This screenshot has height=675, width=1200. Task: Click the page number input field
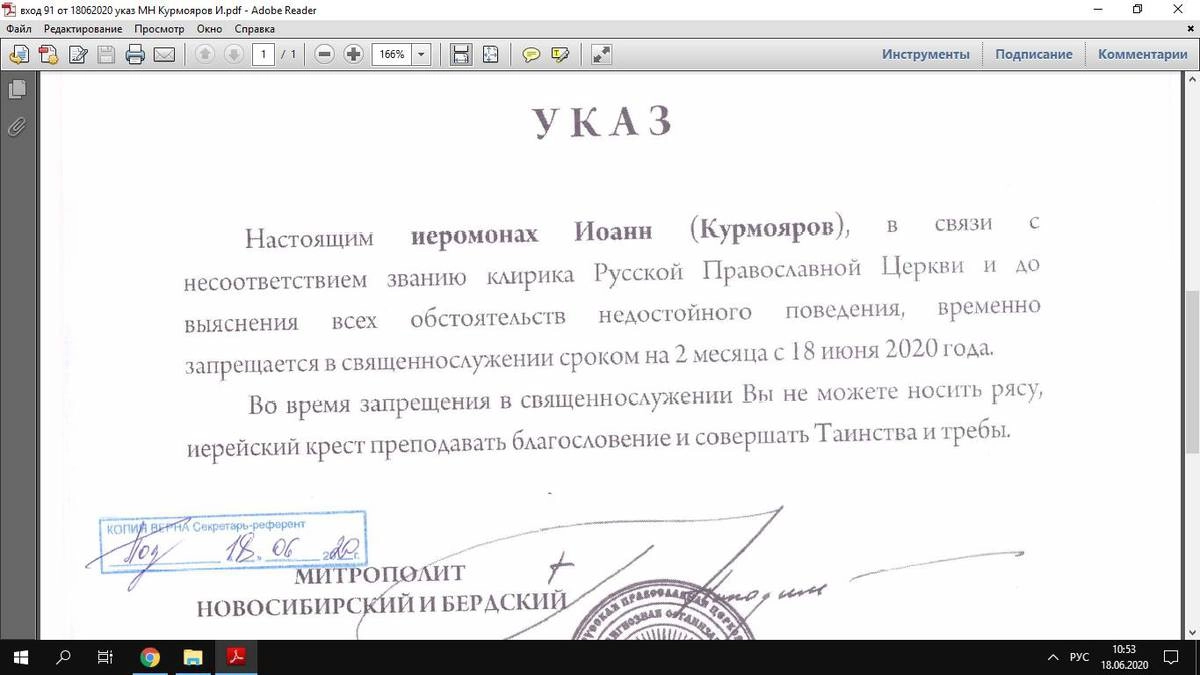pos(263,55)
